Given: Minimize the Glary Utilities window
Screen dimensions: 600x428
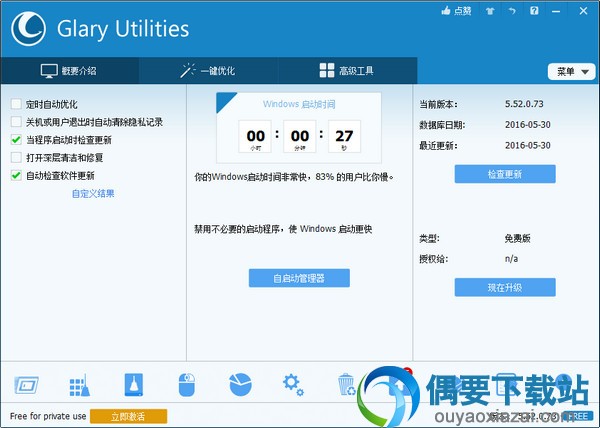Looking at the screenshot, I should (x=556, y=11).
